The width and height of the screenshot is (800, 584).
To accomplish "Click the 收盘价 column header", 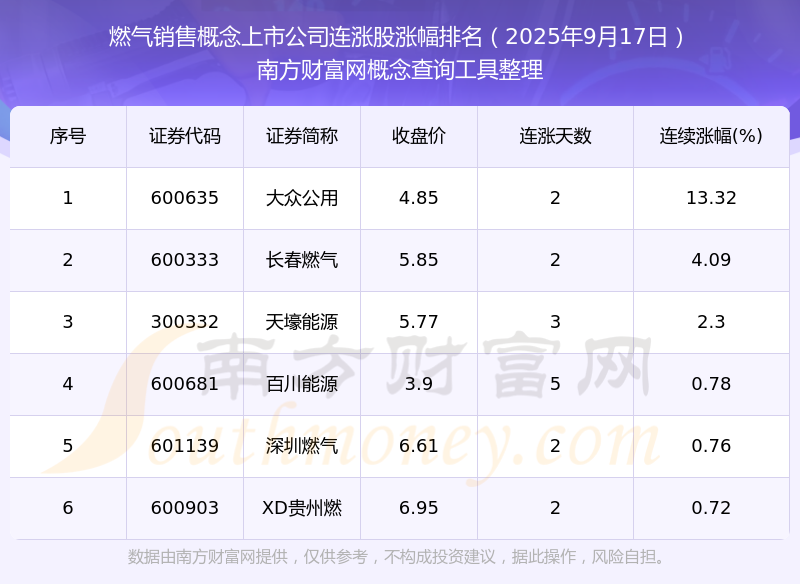I will coord(419,136).
